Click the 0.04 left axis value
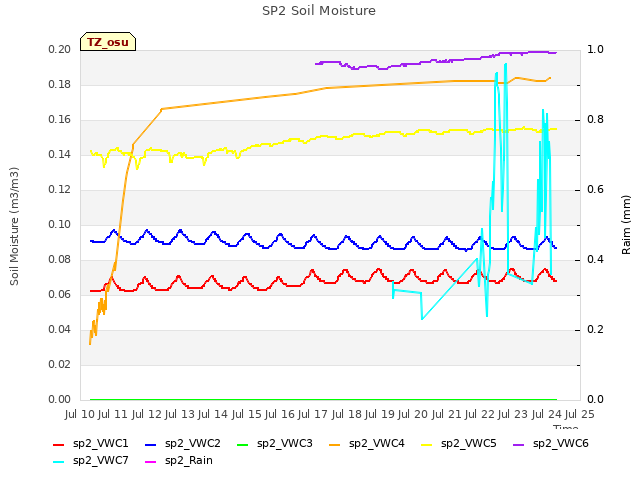Screen dimensions: 640x480 click(60, 330)
